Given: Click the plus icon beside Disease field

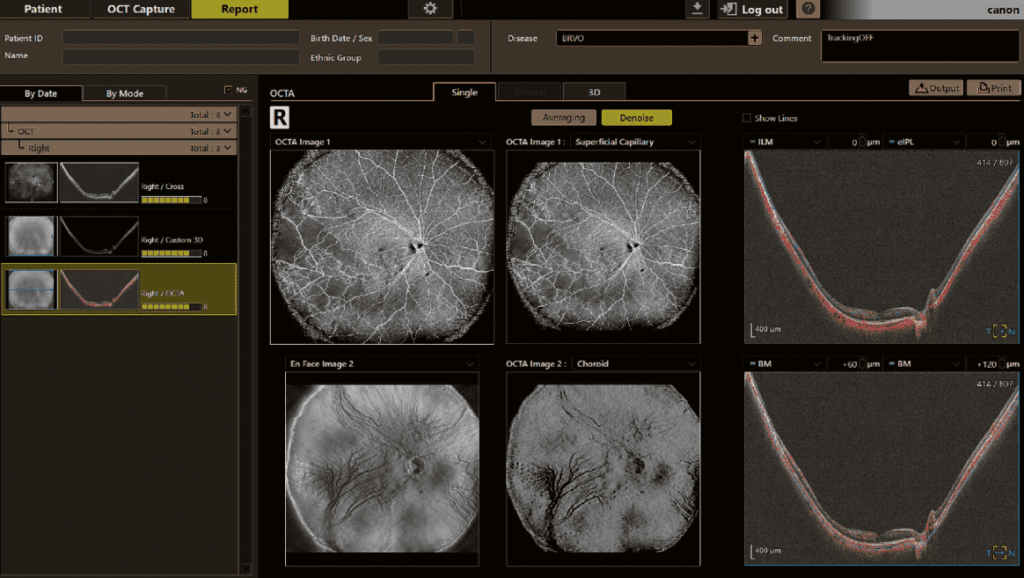Looking at the screenshot, I should 754,38.
